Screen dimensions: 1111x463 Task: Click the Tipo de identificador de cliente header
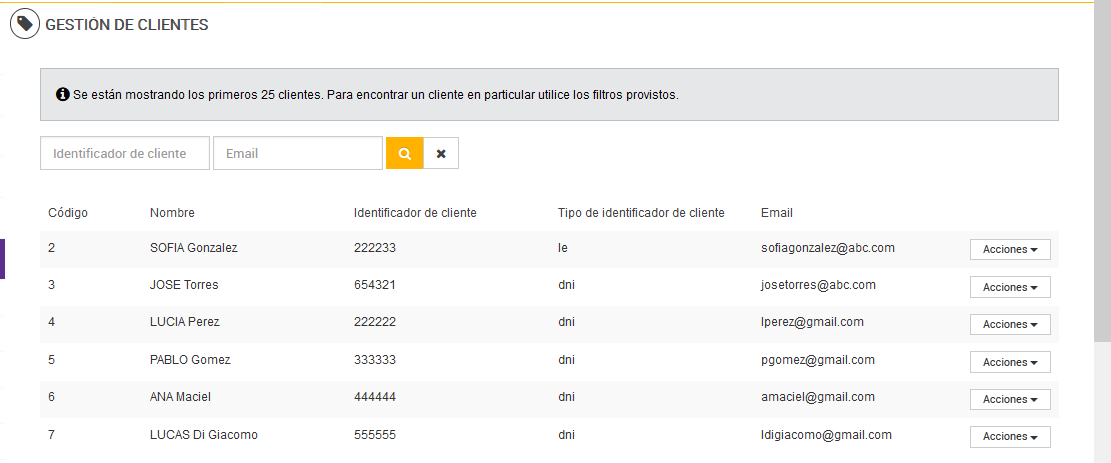(641, 213)
